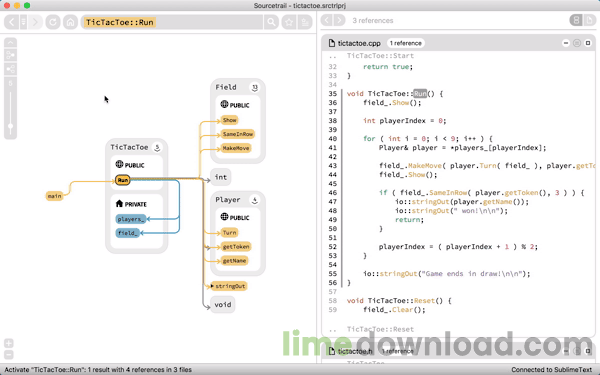Click 'Connected to SublimeText' status text
The width and height of the screenshot is (600, 375).
click(x=551, y=370)
